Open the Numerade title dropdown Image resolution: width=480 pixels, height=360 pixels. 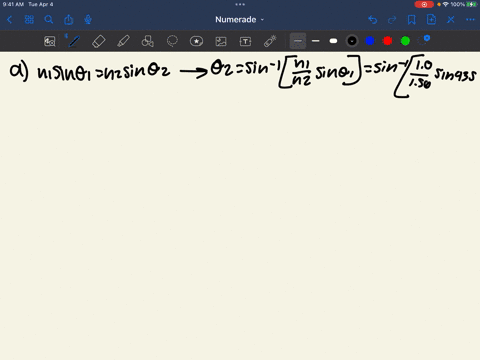click(x=239, y=20)
